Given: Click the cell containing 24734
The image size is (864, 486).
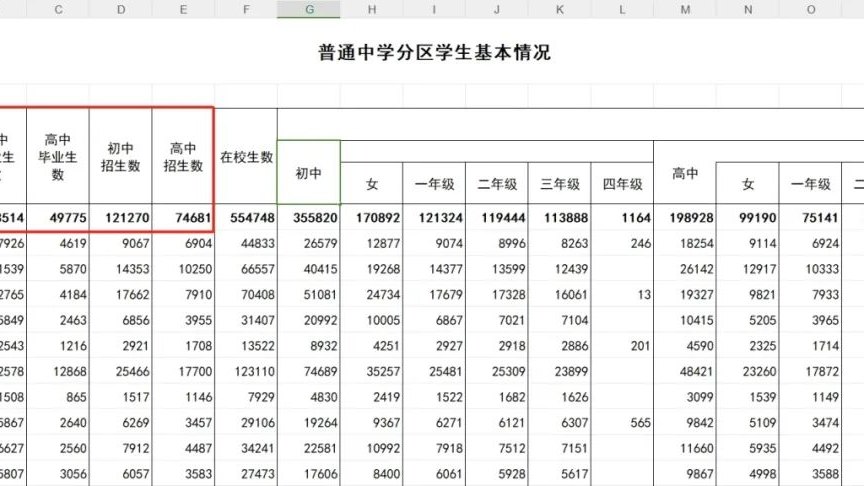Looking at the screenshot, I should pyautogui.click(x=372, y=294).
